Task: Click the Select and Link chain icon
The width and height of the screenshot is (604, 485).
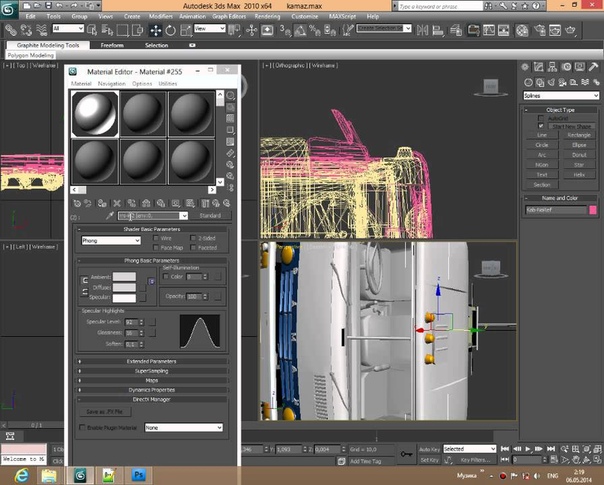Action: (11, 30)
